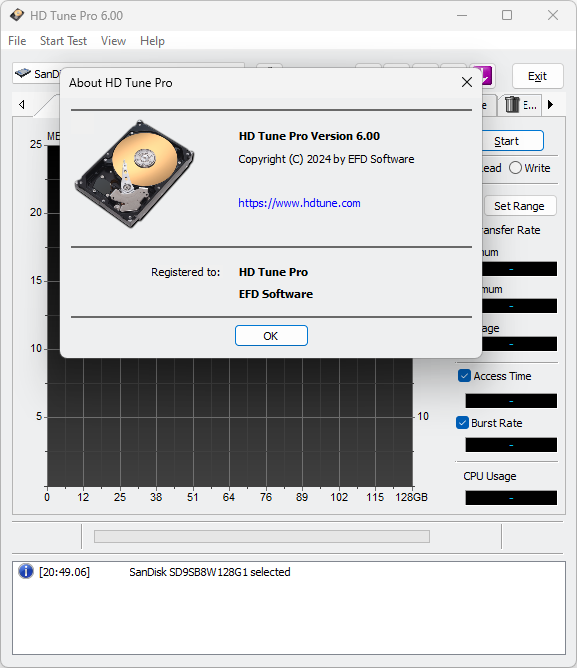Click the Set Range button
The width and height of the screenshot is (577, 668).
(x=520, y=206)
